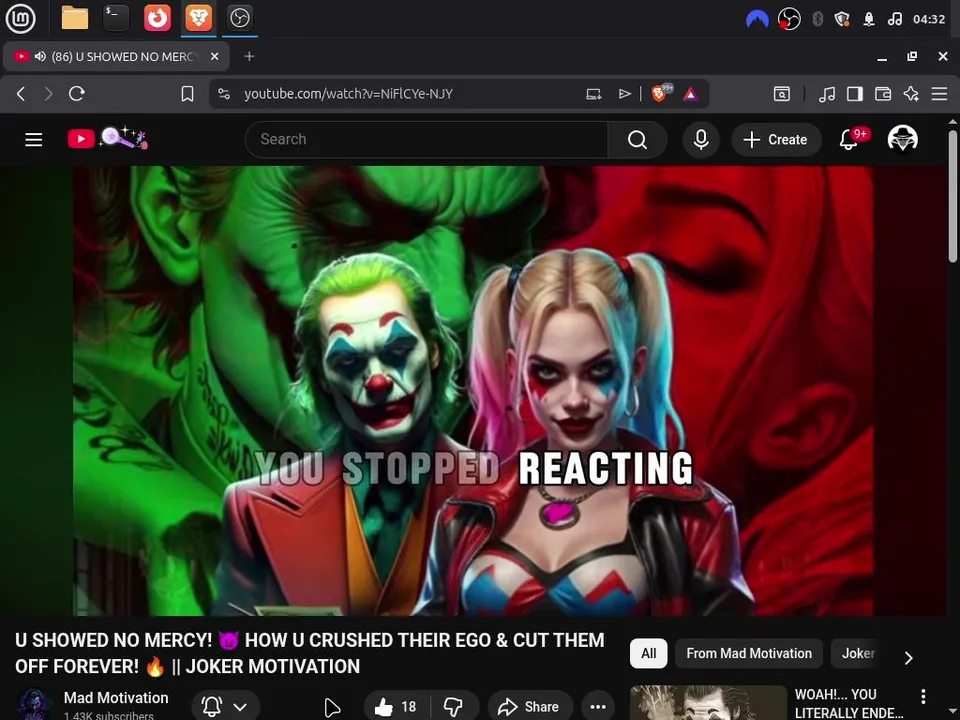View site settings icon in address bar

[224, 94]
